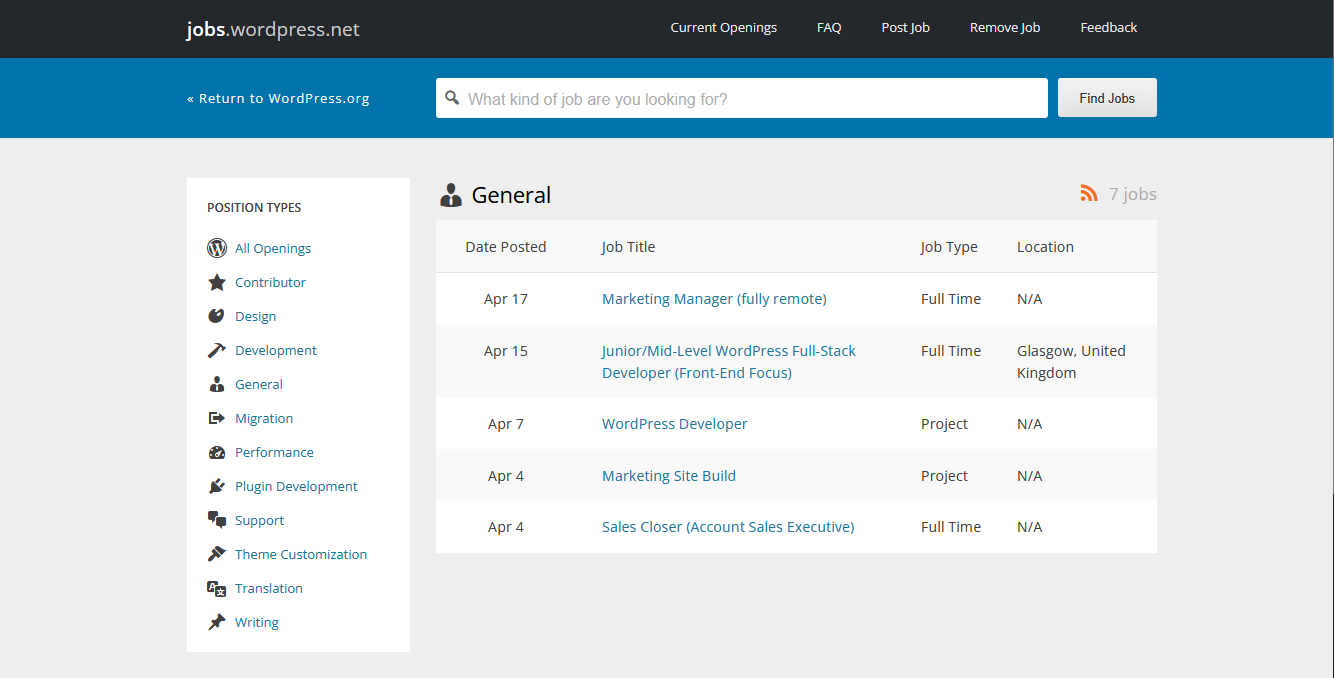Select the Theme Customization brush icon
The height and width of the screenshot is (678, 1334).
[217, 554]
